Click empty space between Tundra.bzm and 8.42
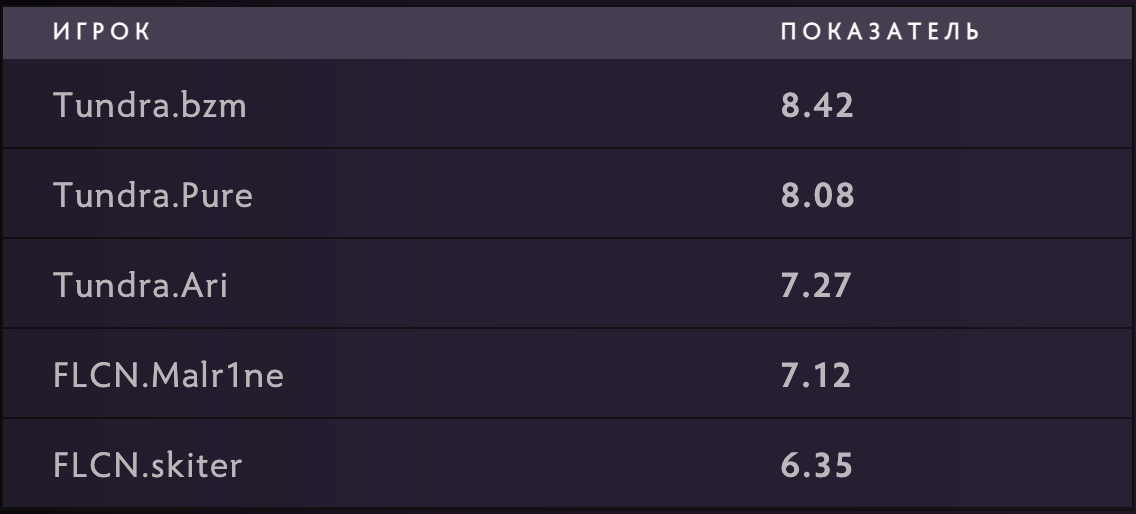The image size is (1136, 514). [512, 105]
